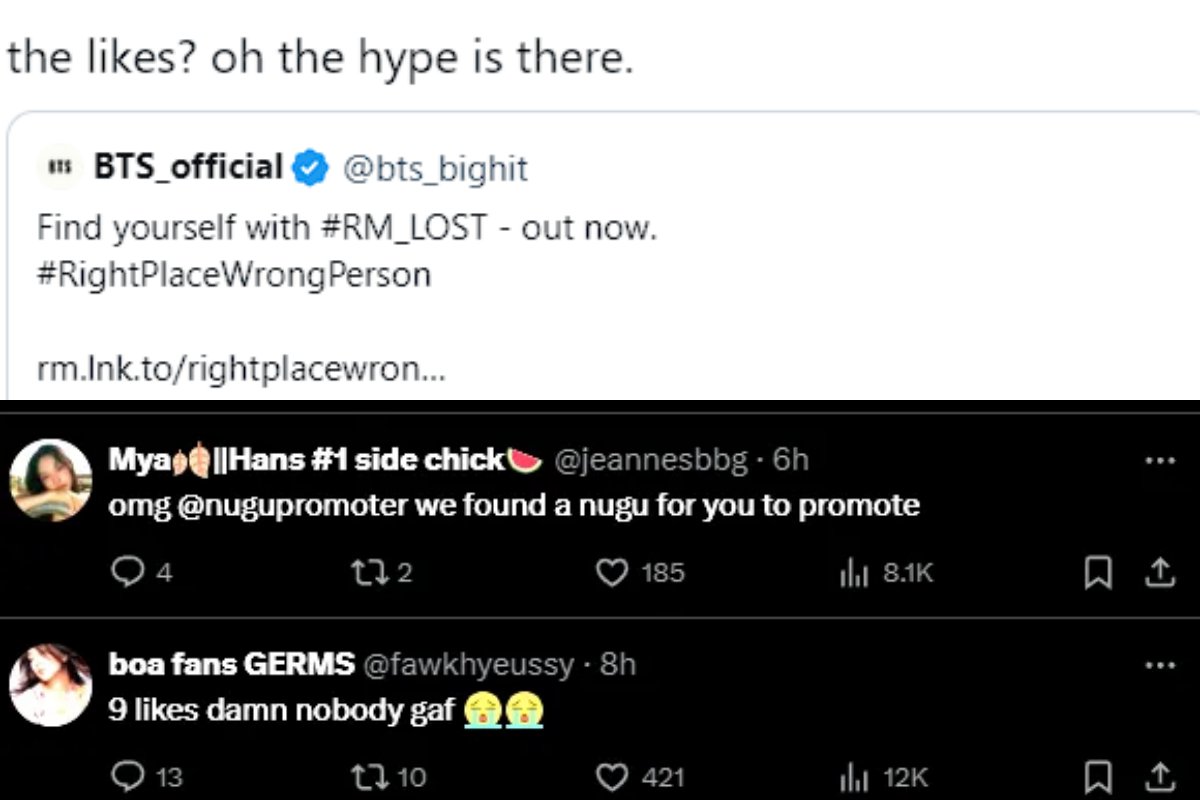This screenshot has height=800, width=1200.
Task: Like the tweet with 185 likes
Action: 611,572
